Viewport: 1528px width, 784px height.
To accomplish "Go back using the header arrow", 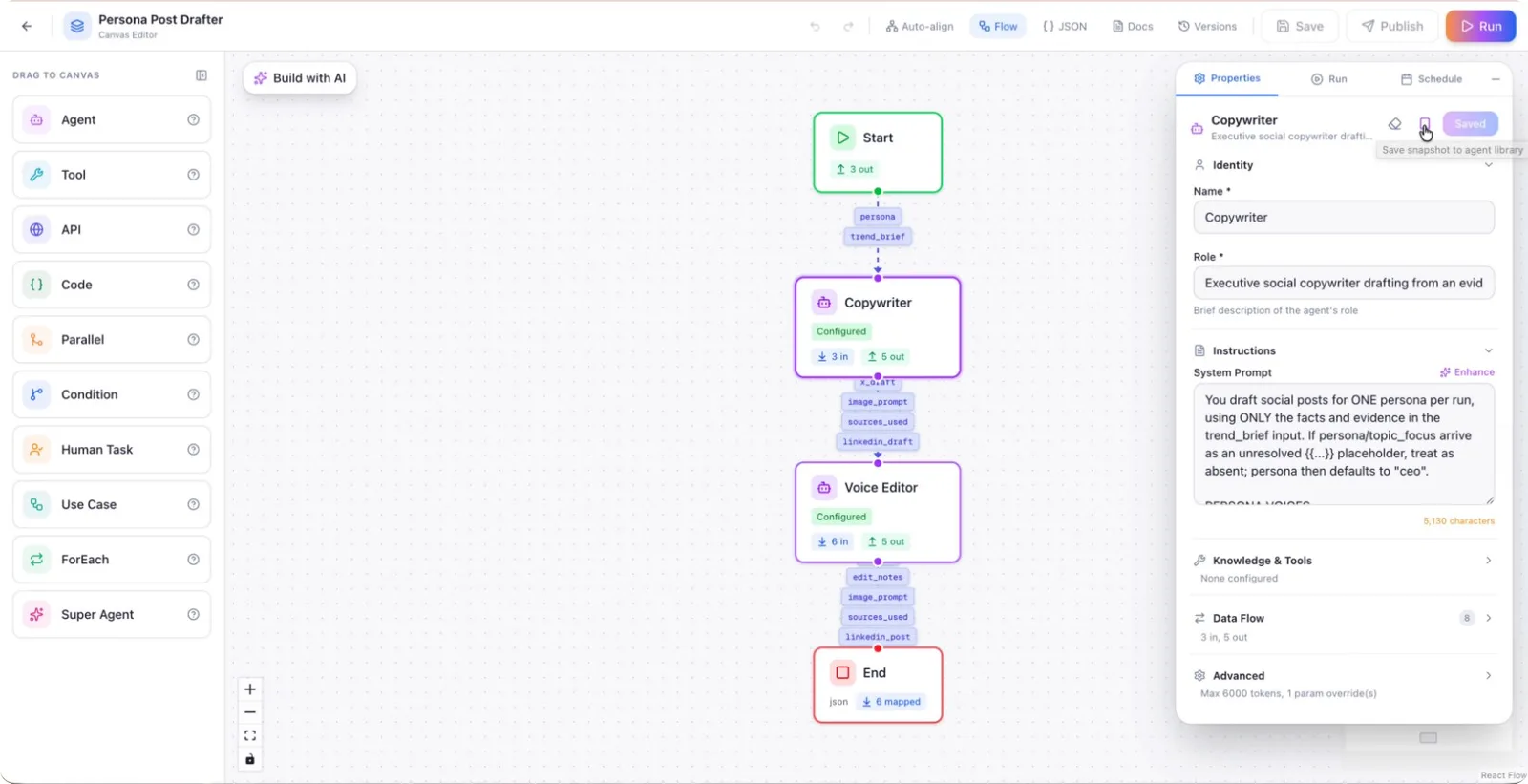I will point(27,26).
